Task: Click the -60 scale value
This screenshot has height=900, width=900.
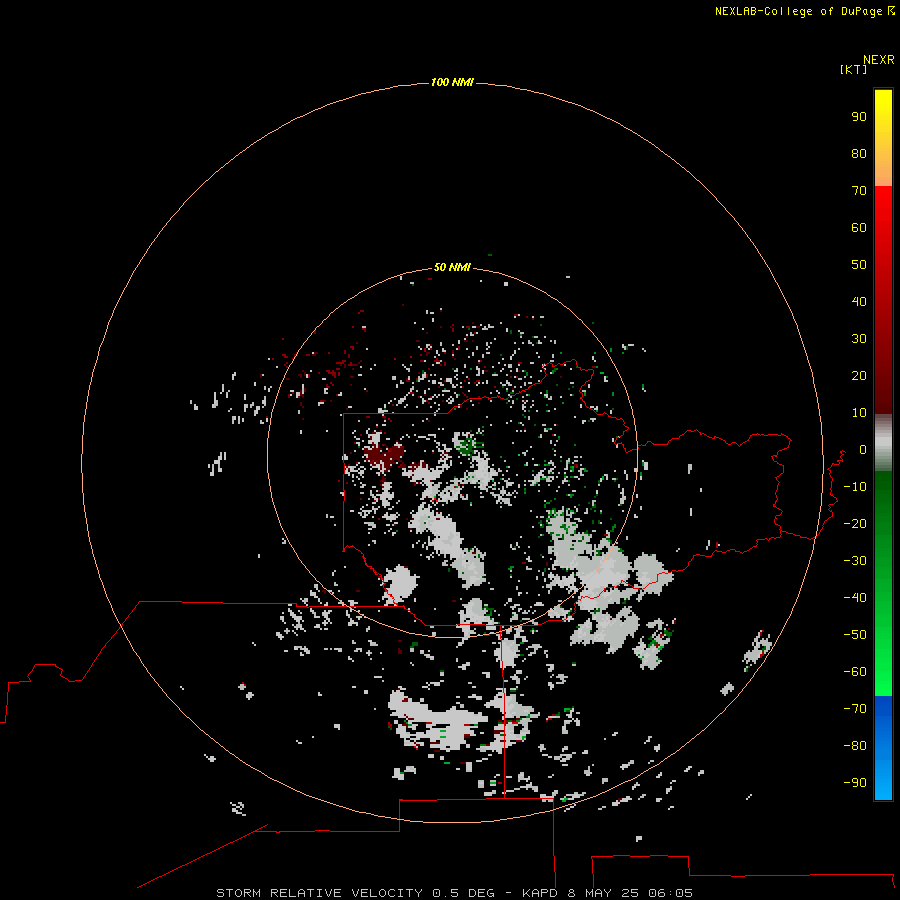Action: coord(855,672)
